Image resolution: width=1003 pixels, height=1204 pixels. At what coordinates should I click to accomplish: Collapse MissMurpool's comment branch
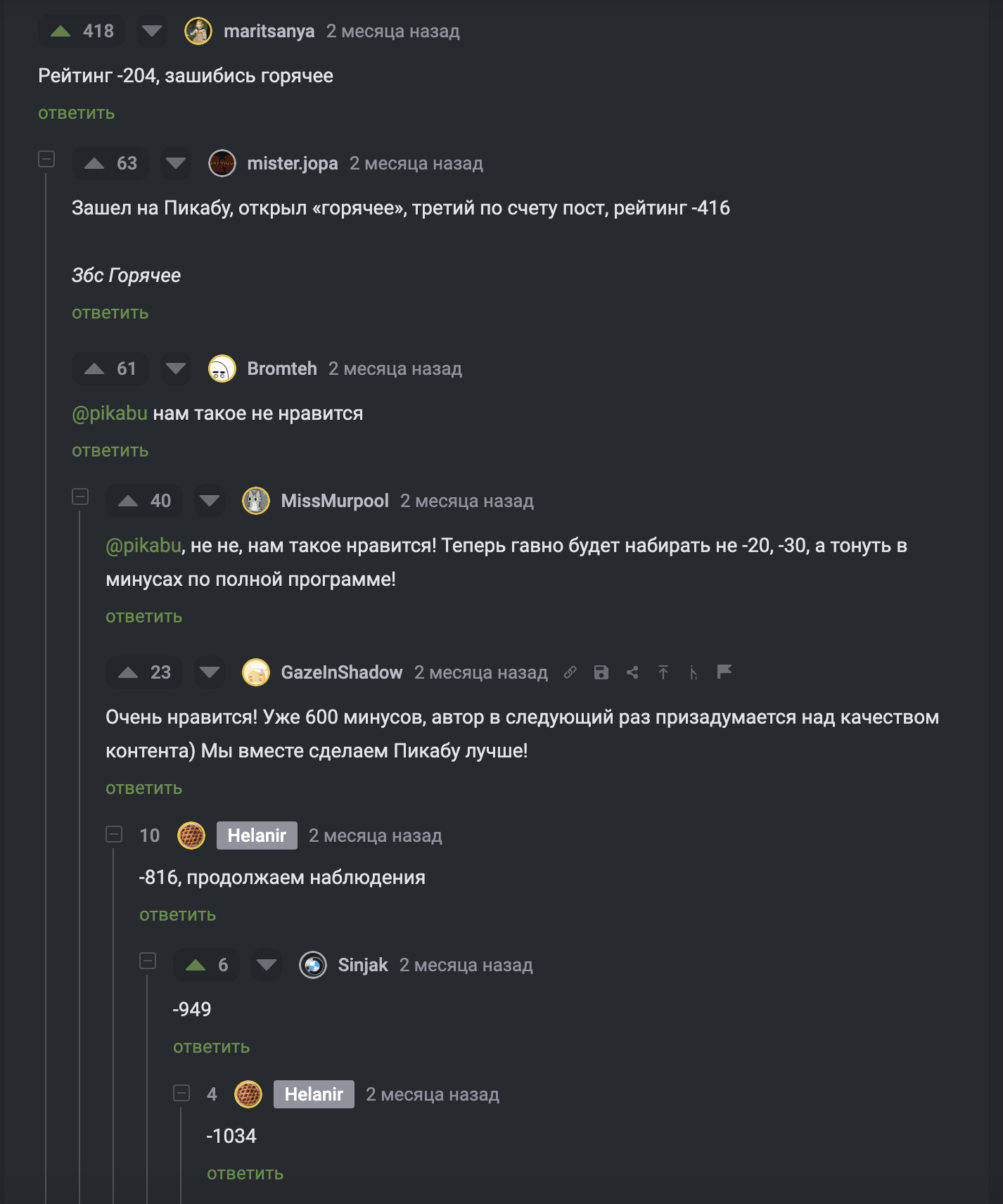pos(80,497)
